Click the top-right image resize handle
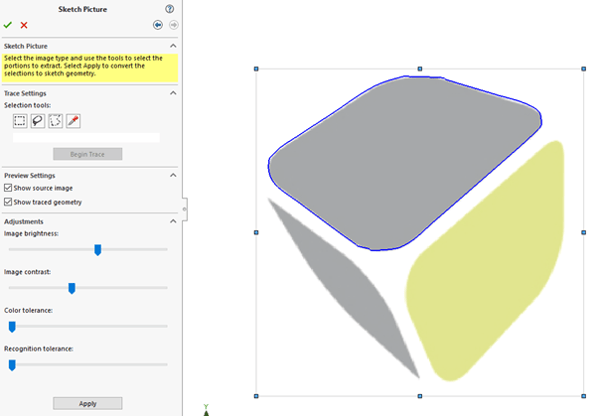 coord(584,69)
